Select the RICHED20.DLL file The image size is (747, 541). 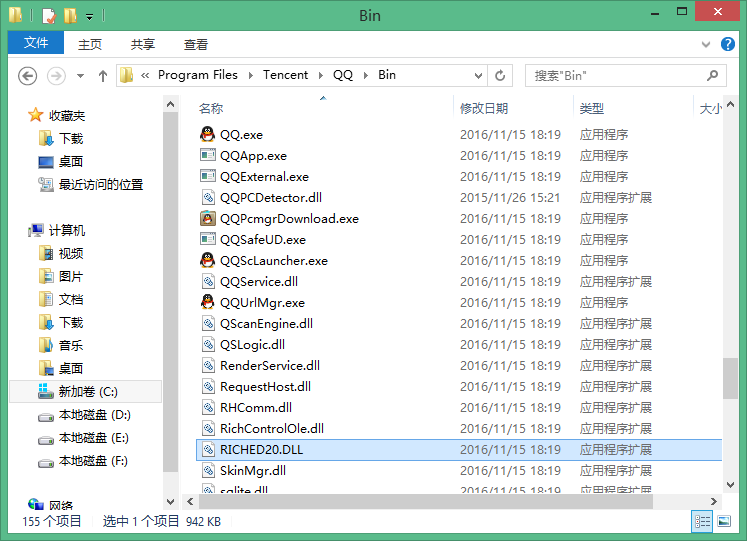point(459,450)
